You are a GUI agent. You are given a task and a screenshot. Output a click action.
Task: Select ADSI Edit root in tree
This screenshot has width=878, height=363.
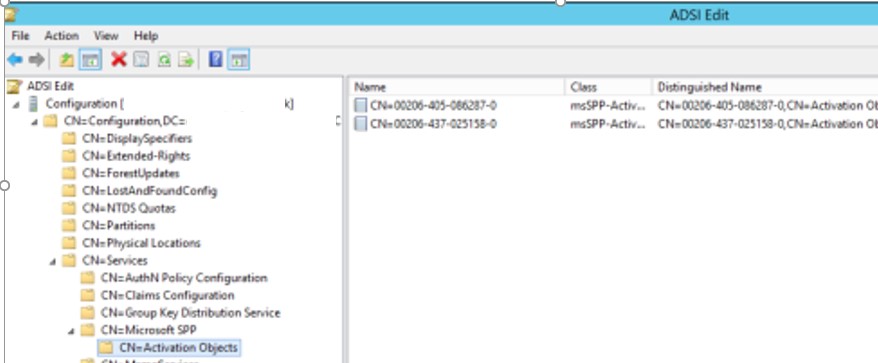[x=50, y=86]
